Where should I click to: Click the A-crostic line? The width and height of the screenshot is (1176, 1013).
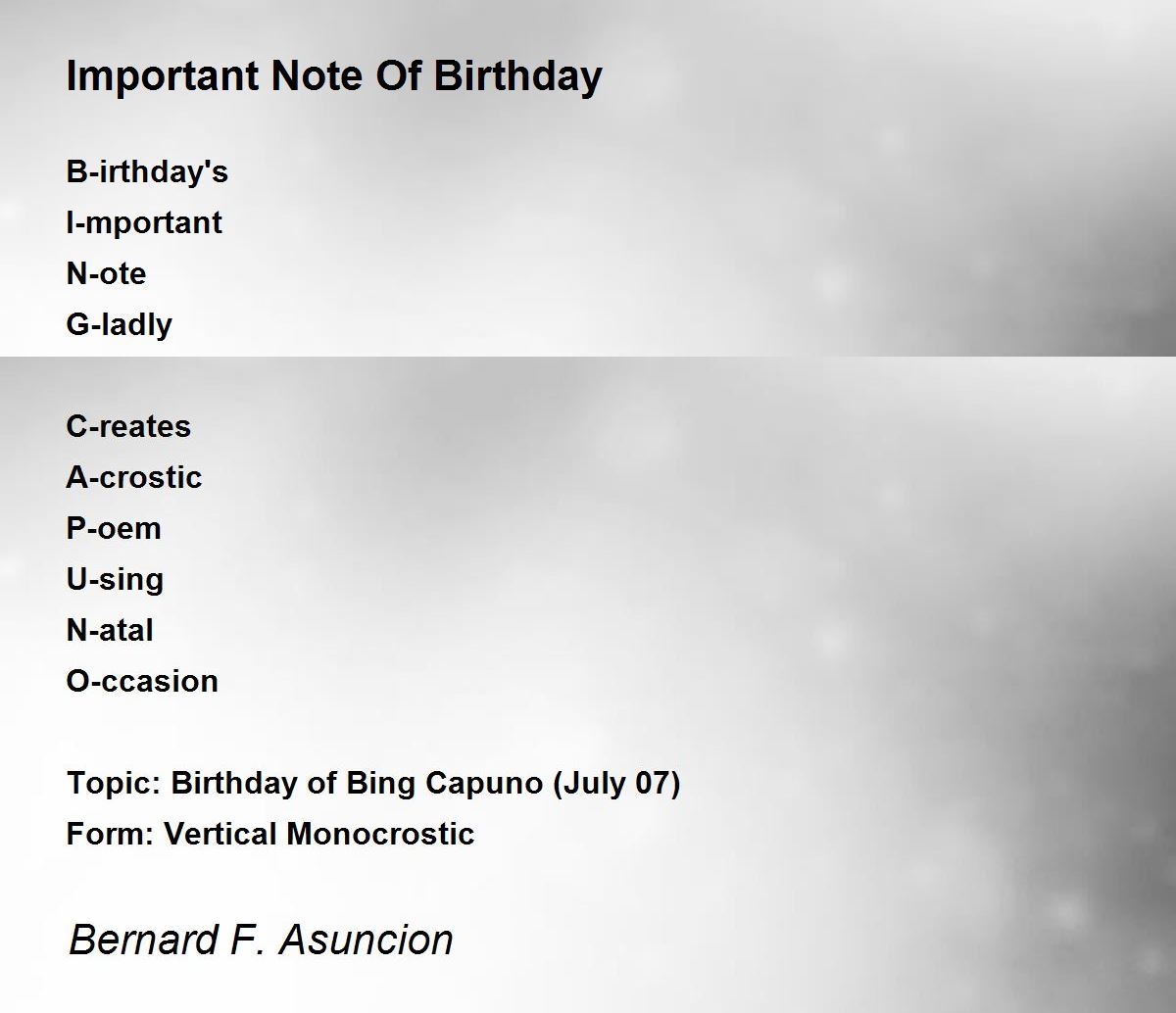pos(134,477)
